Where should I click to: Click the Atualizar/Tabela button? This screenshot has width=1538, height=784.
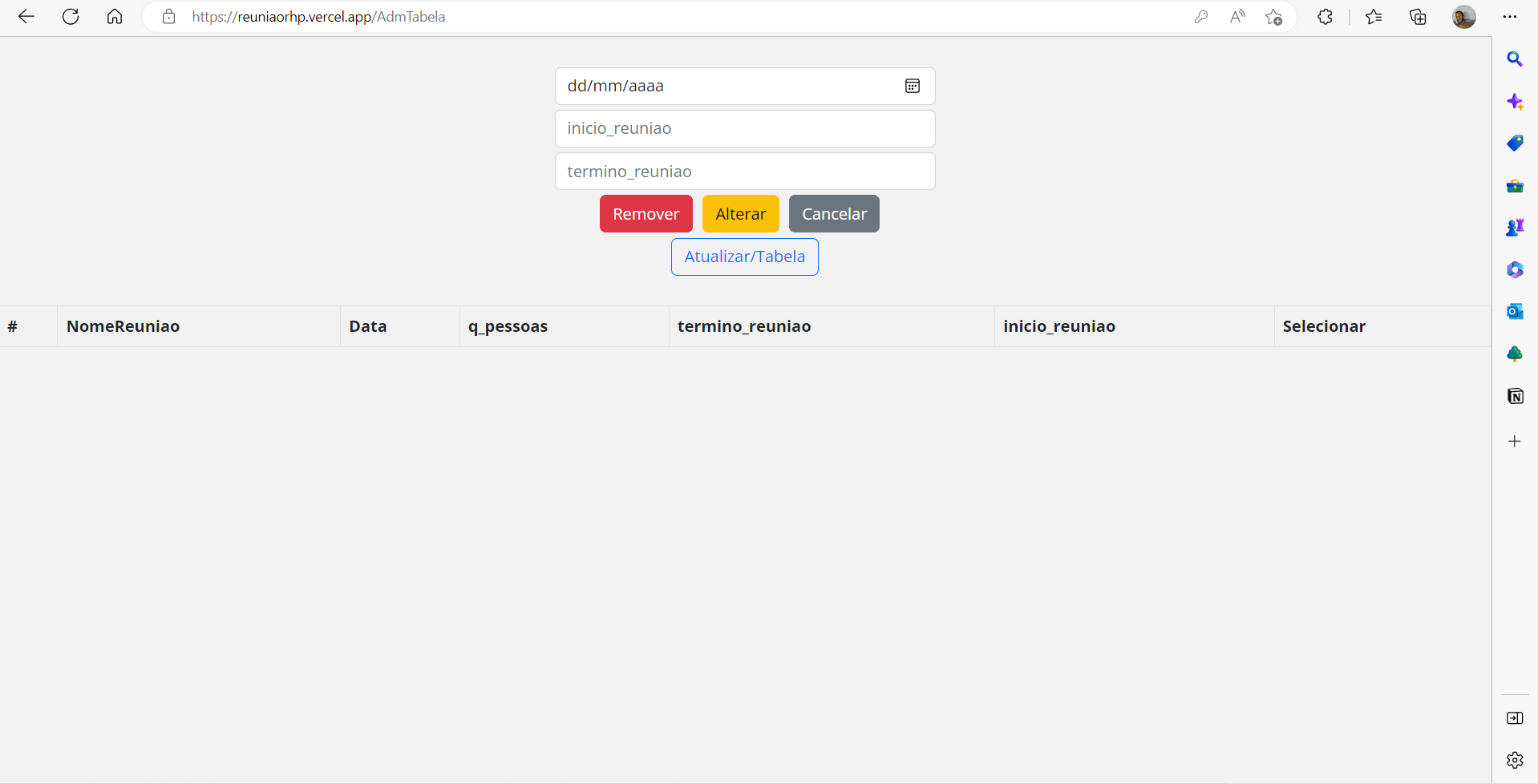744,257
